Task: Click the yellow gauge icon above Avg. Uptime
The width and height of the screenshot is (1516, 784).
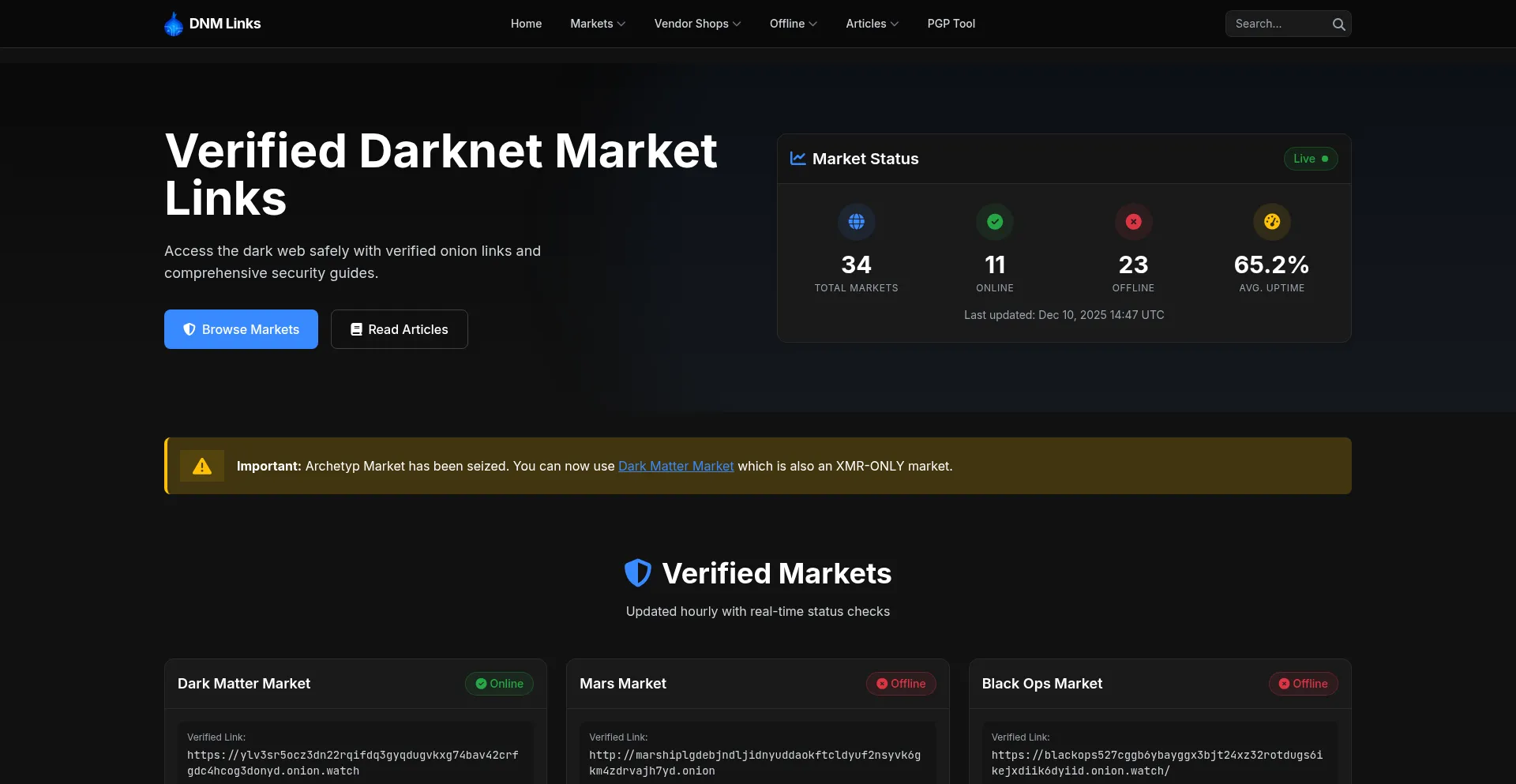Action: [1271, 222]
